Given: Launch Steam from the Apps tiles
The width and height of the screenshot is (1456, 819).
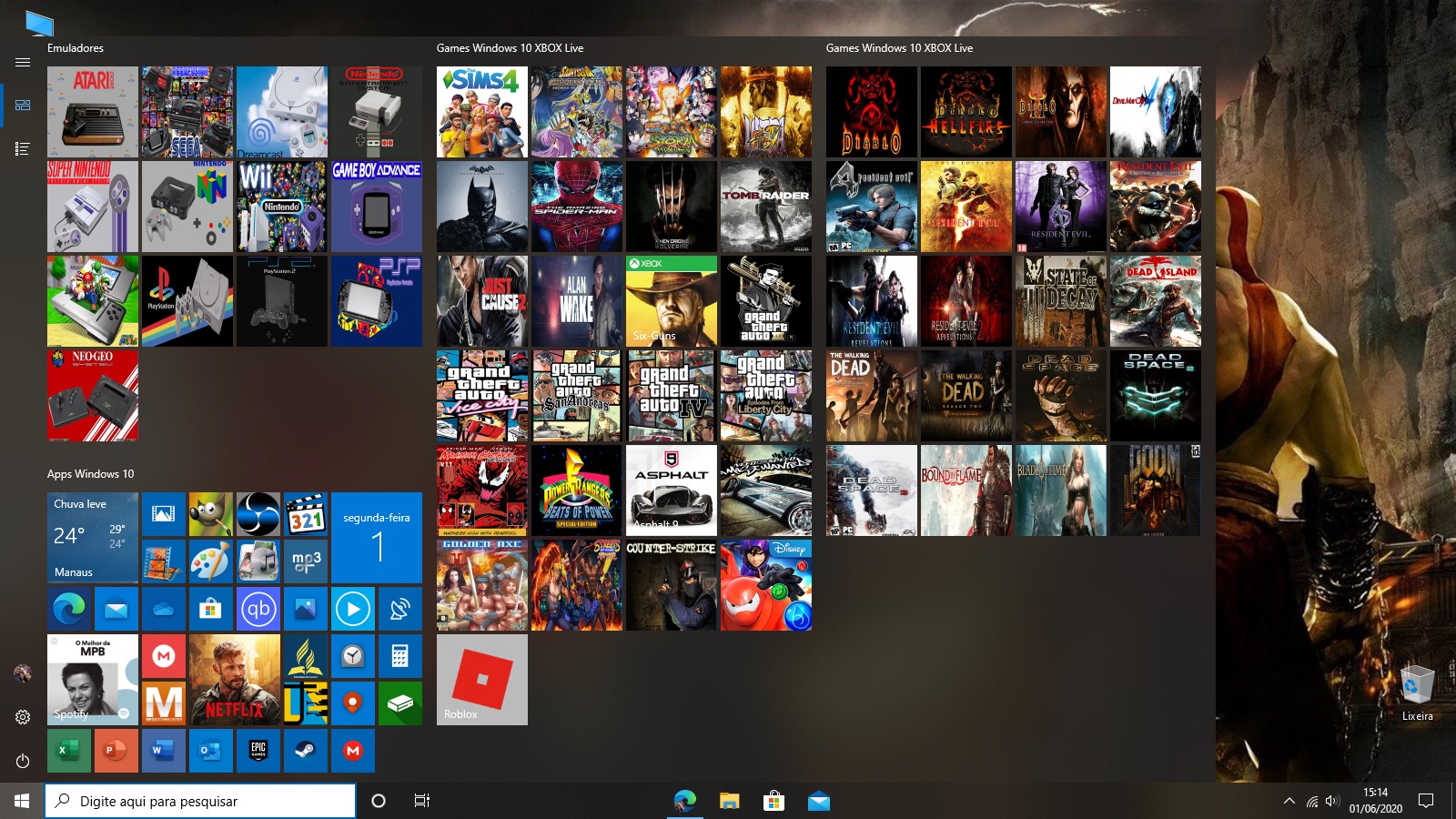Looking at the screenshot, I should tap(305, 751).
